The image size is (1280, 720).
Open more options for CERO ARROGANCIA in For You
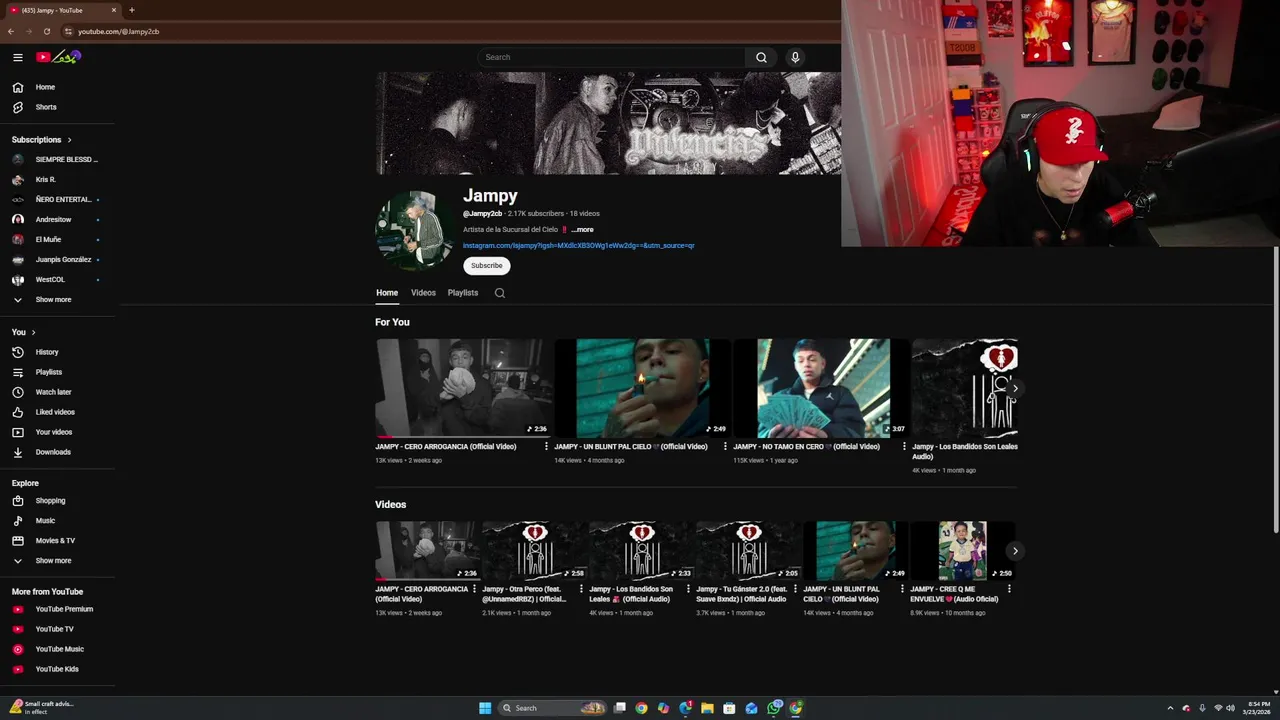tap(546, 447)
